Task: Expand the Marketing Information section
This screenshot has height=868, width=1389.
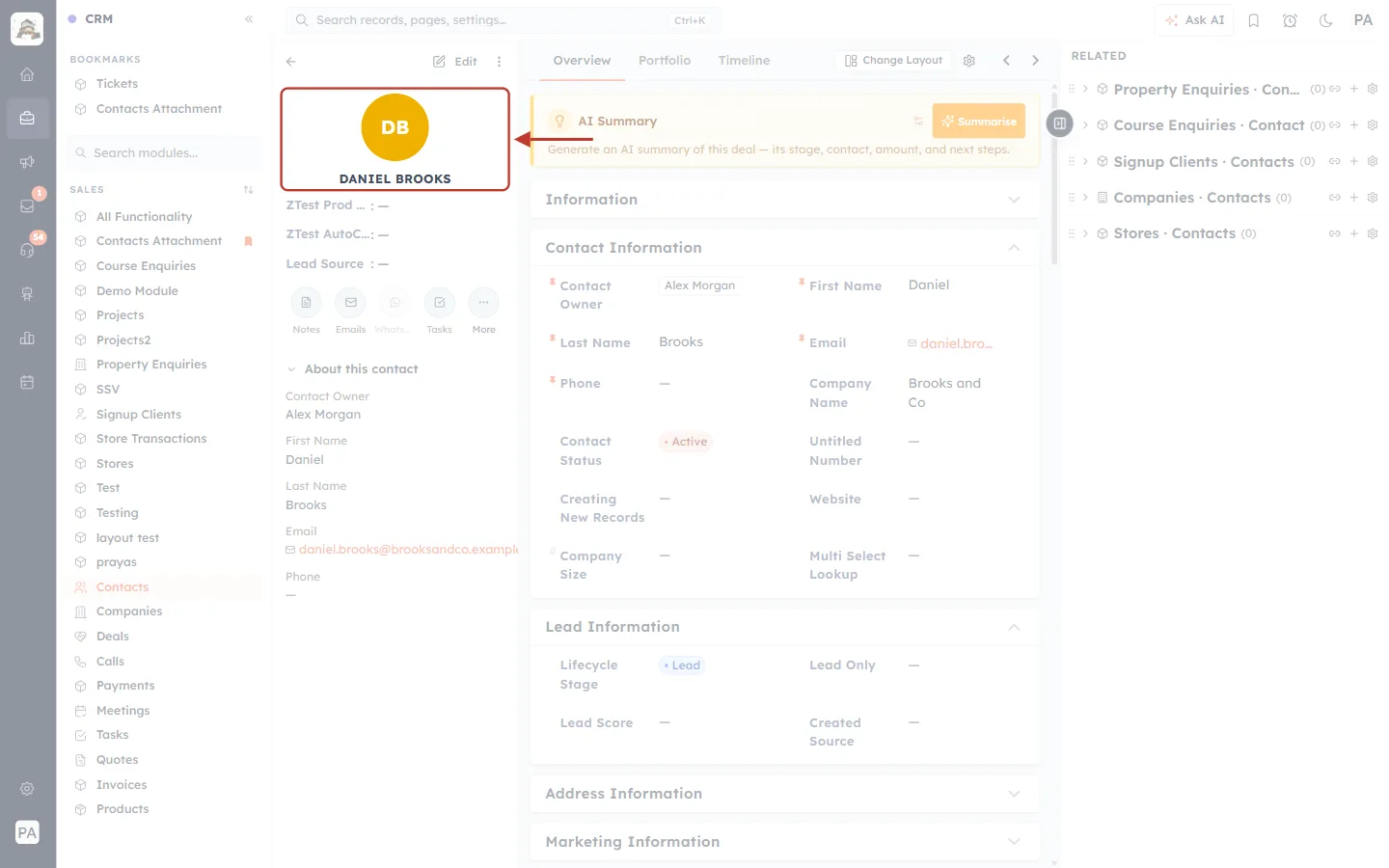Action: tap(1014, 842)
